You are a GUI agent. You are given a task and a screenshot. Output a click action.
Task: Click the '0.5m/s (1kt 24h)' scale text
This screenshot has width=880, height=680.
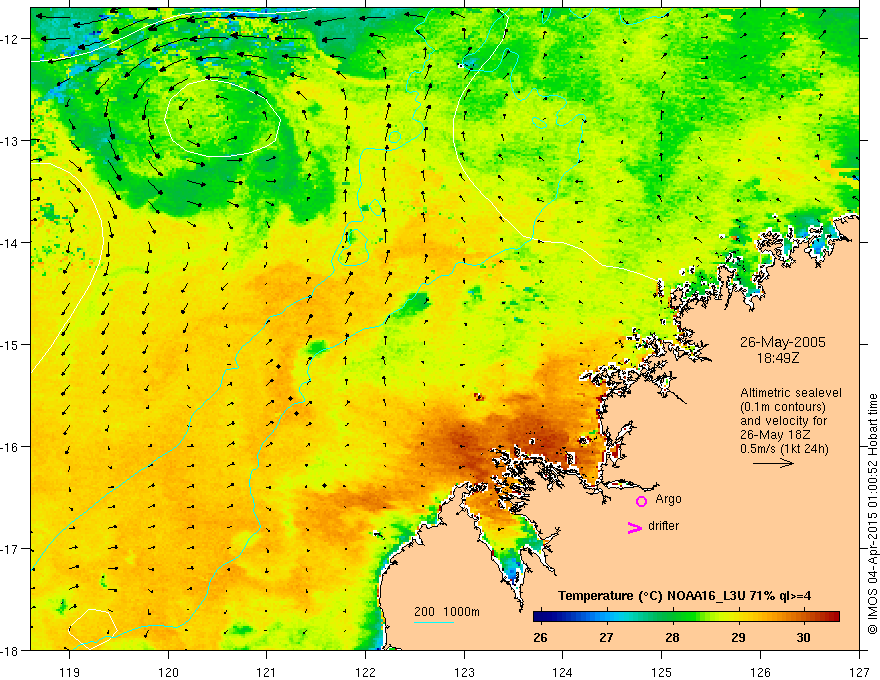784,449
